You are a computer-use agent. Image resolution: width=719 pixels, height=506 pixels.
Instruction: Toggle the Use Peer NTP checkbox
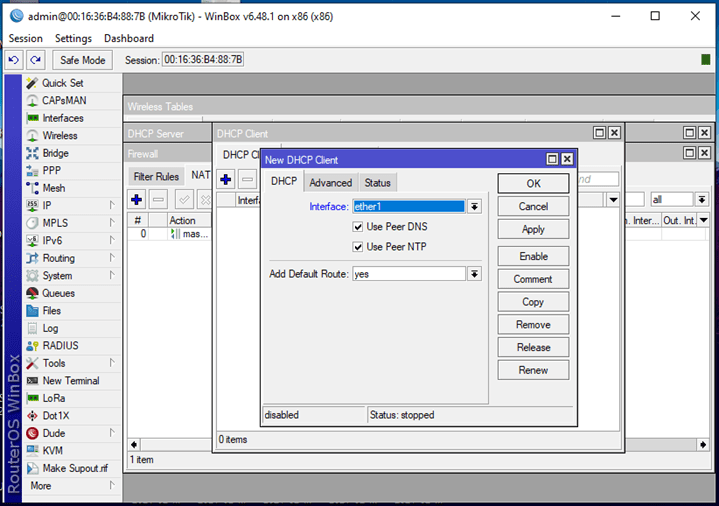[358, 247]
